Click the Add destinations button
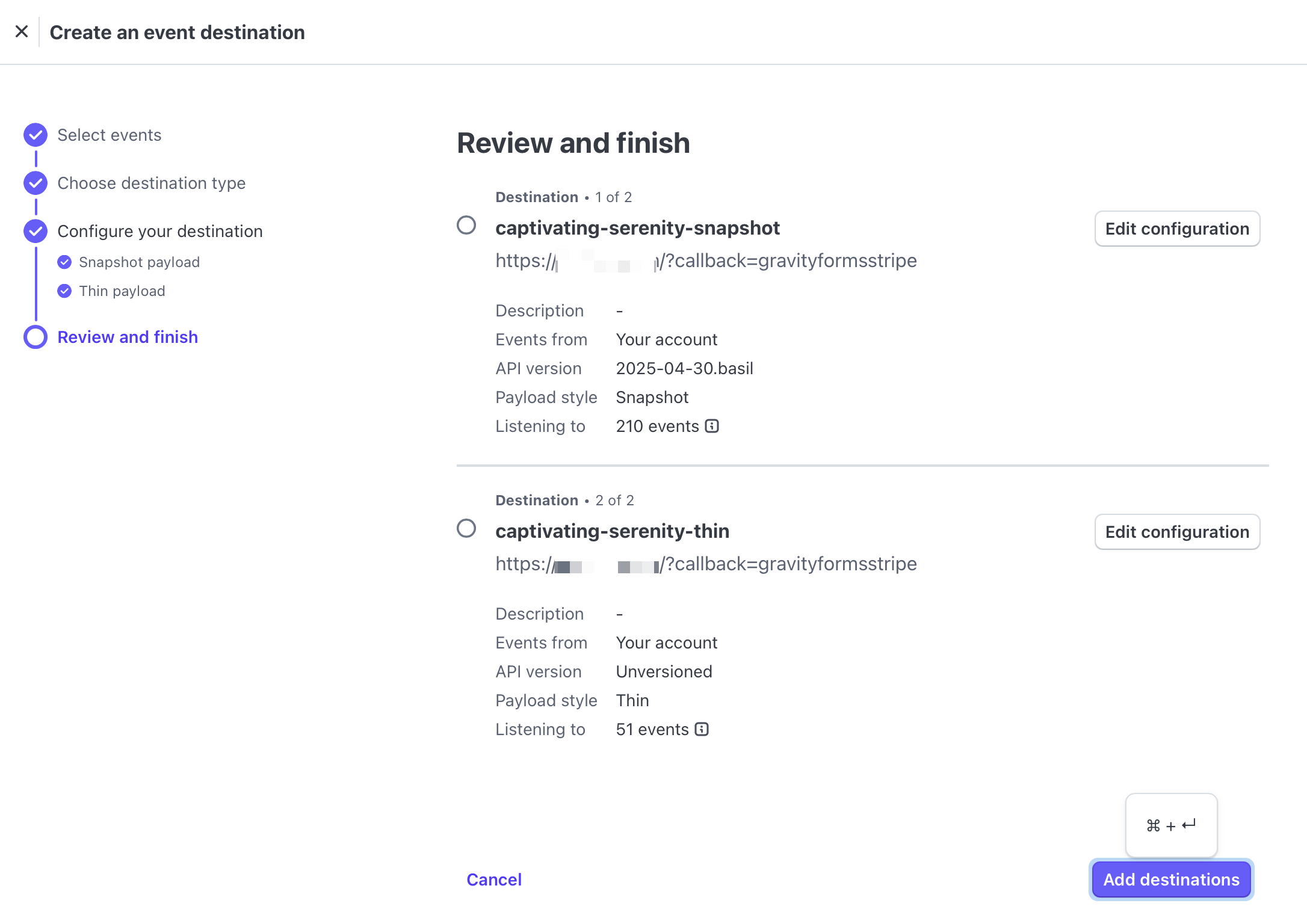 (x=1172, y=879)
